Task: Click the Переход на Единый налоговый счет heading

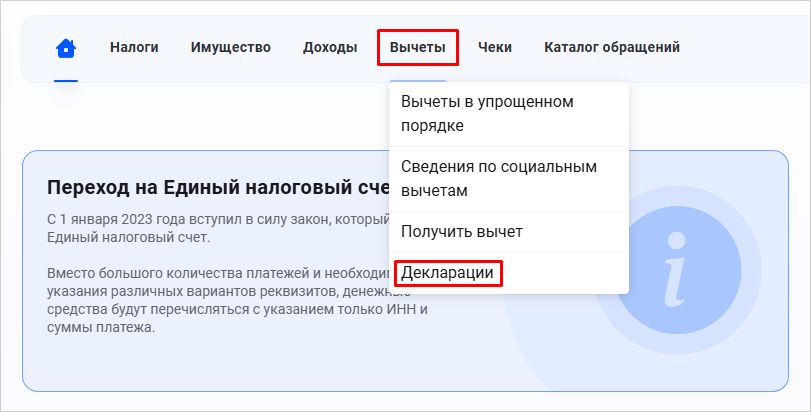Action: (x=218, y=187)
